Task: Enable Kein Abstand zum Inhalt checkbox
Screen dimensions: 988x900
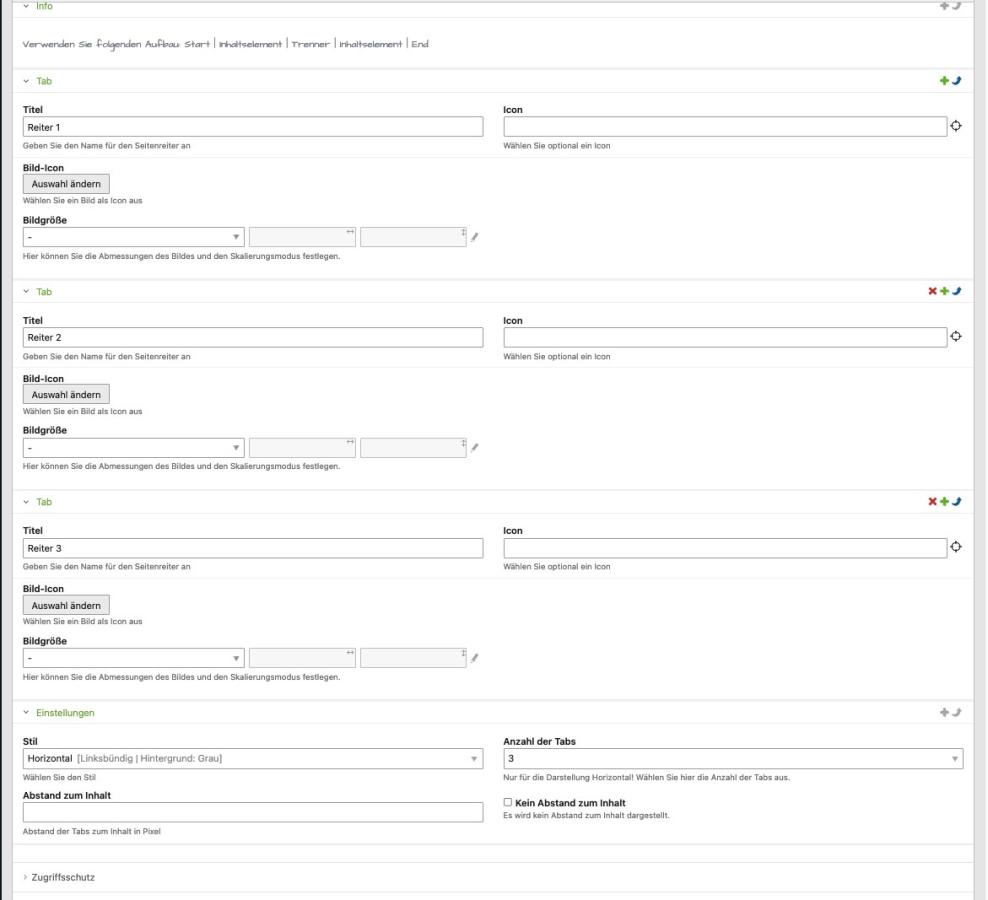Action: click(x=508, y=802)
